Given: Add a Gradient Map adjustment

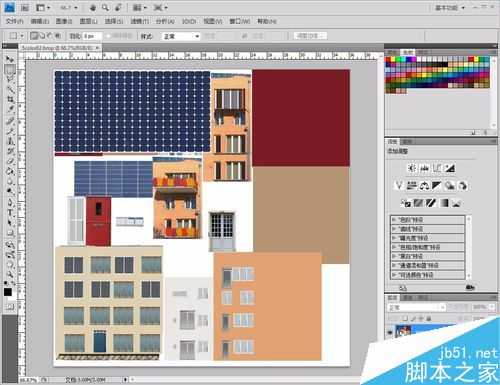Looking at the screenshot, I should click(444, 203).
